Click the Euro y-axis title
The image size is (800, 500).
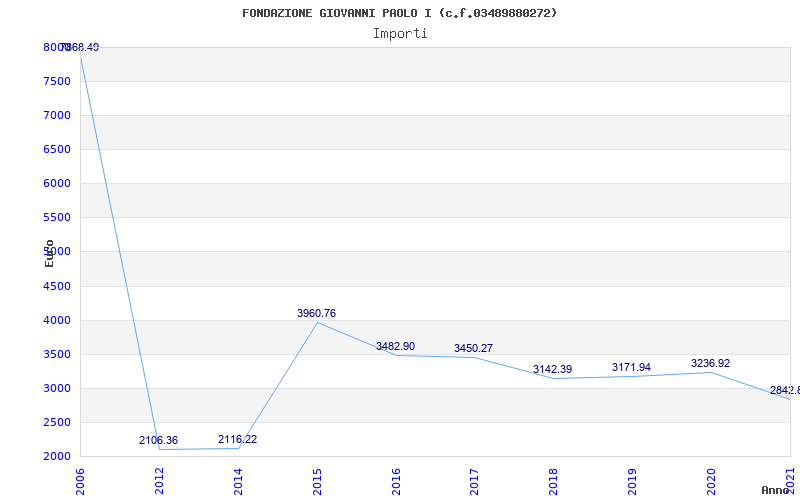click(49, 253)
